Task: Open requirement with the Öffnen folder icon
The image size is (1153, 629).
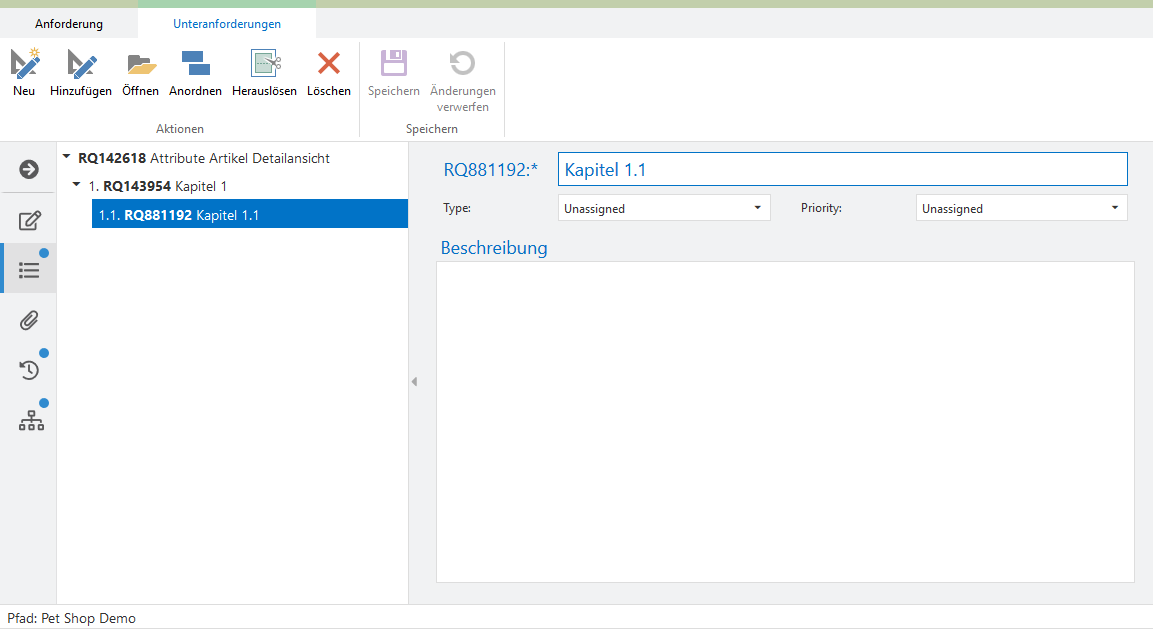Action: [x=140, y=65]
